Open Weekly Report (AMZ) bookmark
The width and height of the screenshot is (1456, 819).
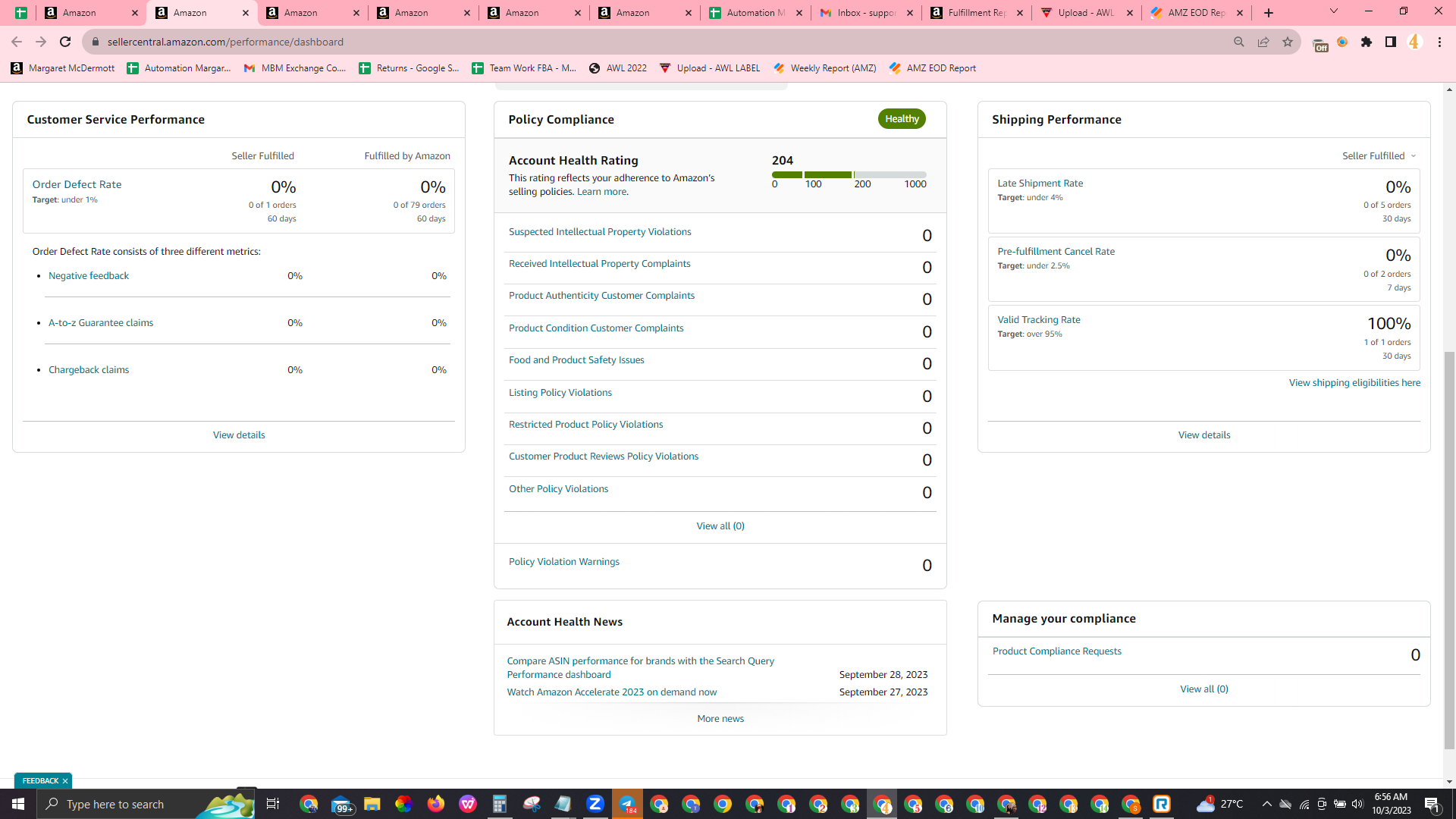pyautogui.click(x=824, y=68)
